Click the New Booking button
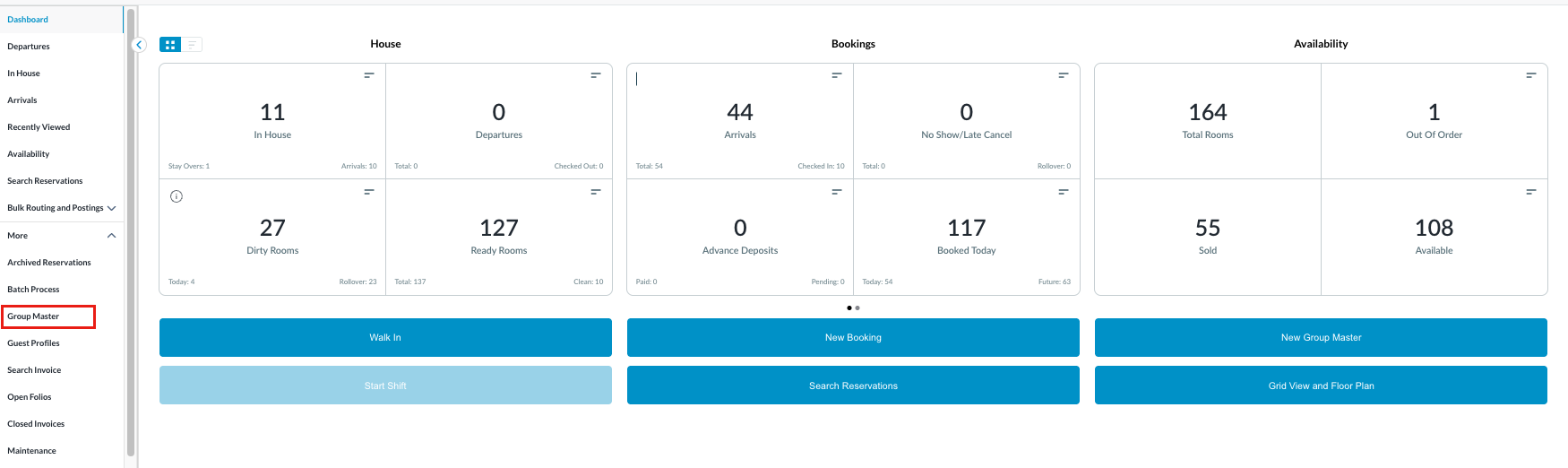The height and width of the screenshot is (468, 1568). 853,337
